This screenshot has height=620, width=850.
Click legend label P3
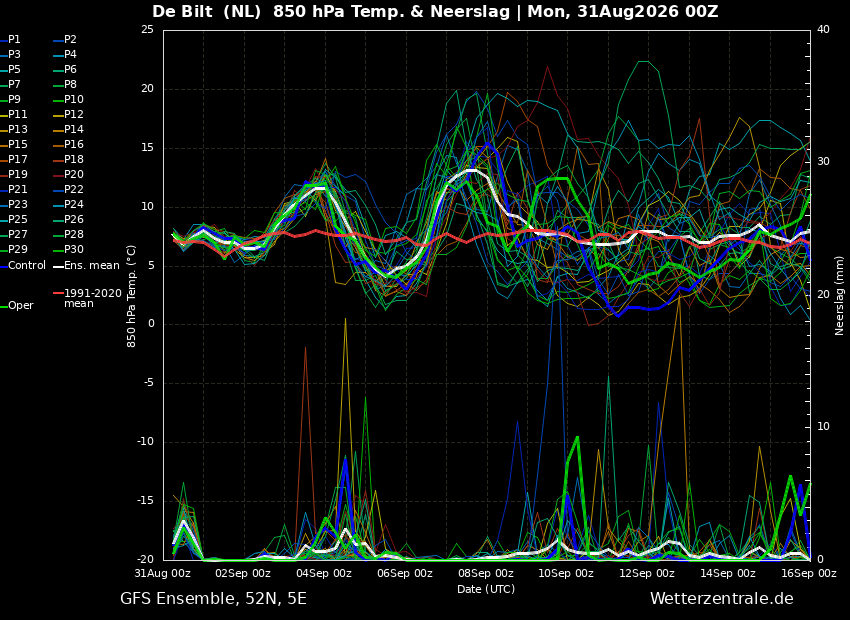(x=14, y=55)
